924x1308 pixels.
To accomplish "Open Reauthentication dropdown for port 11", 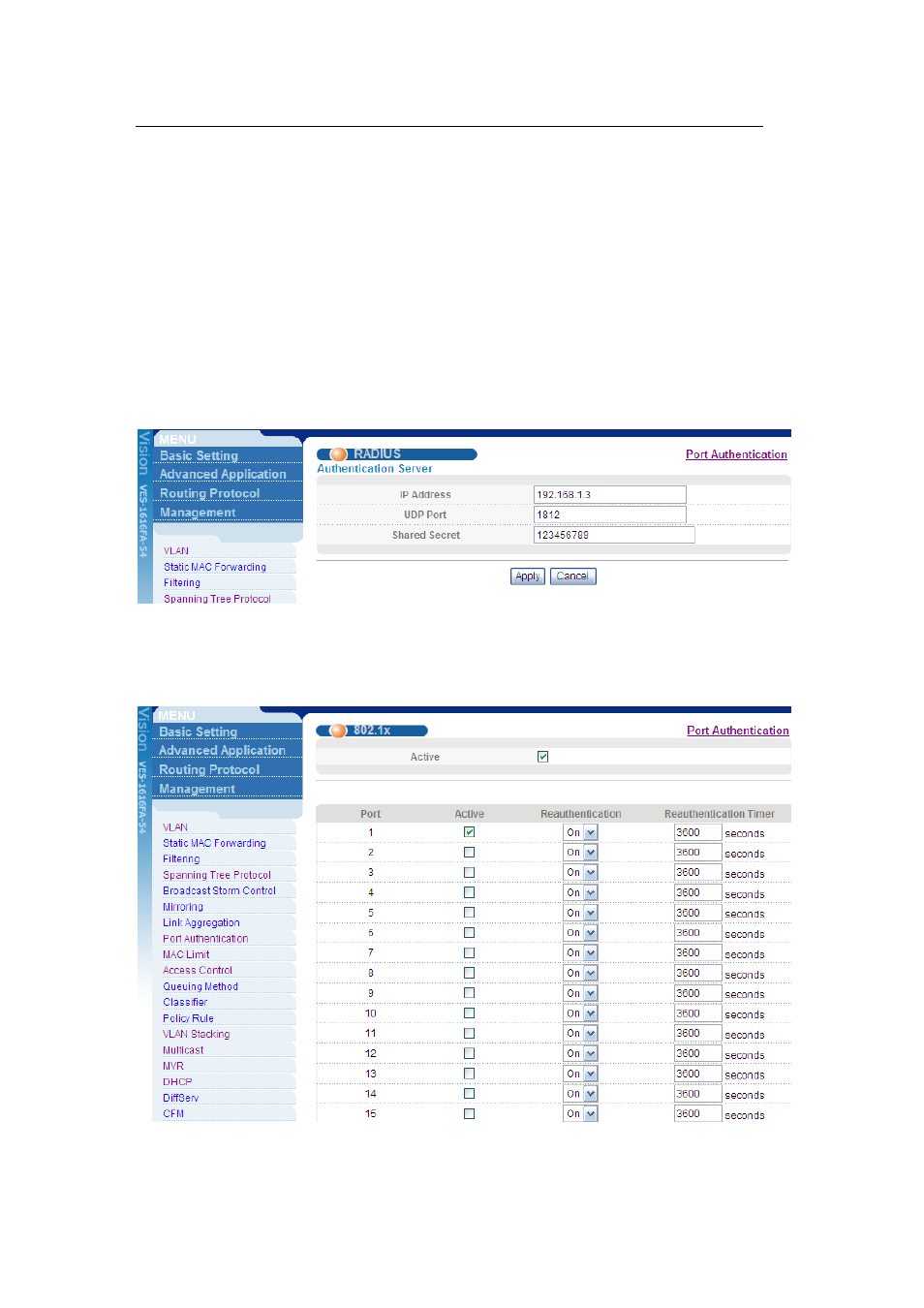I will pyautogui.click(x=581, y=1034).
